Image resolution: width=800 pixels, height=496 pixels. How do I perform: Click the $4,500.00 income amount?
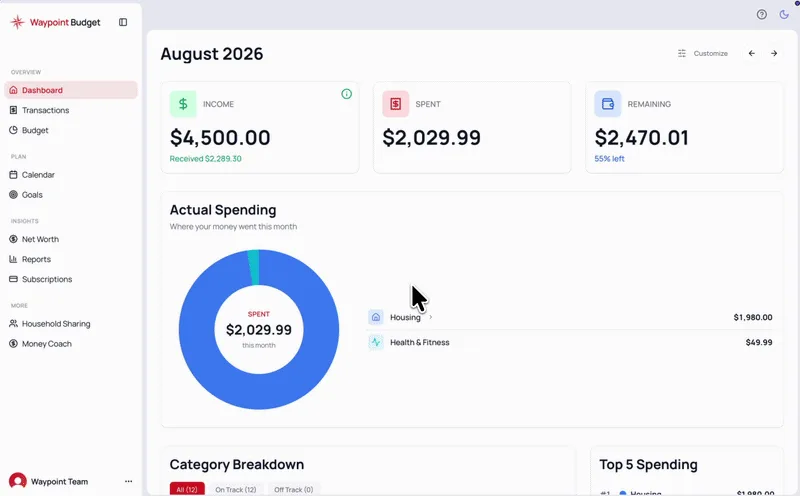pyautogui.click(x=220, y=137)
